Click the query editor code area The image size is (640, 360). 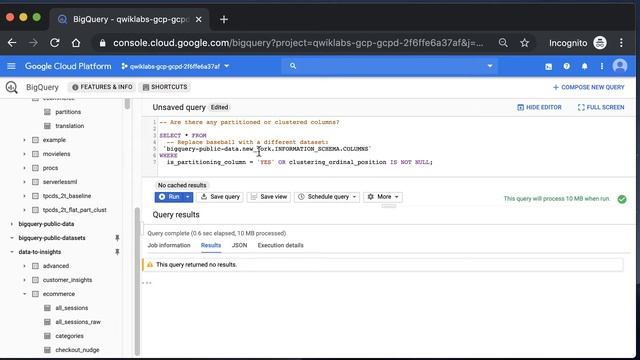(x=388, y=146)
